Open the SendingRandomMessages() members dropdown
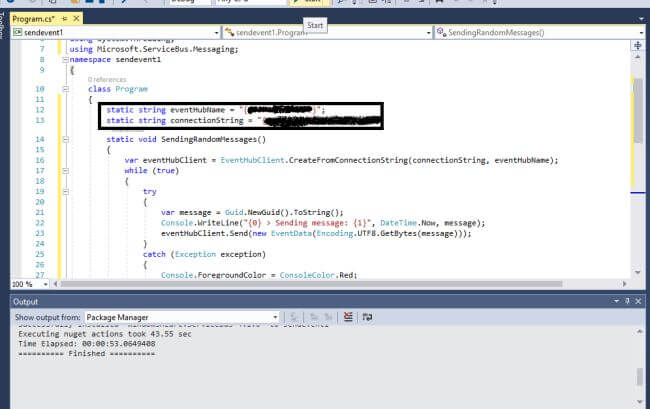650x409 pixels. [641, 33]
